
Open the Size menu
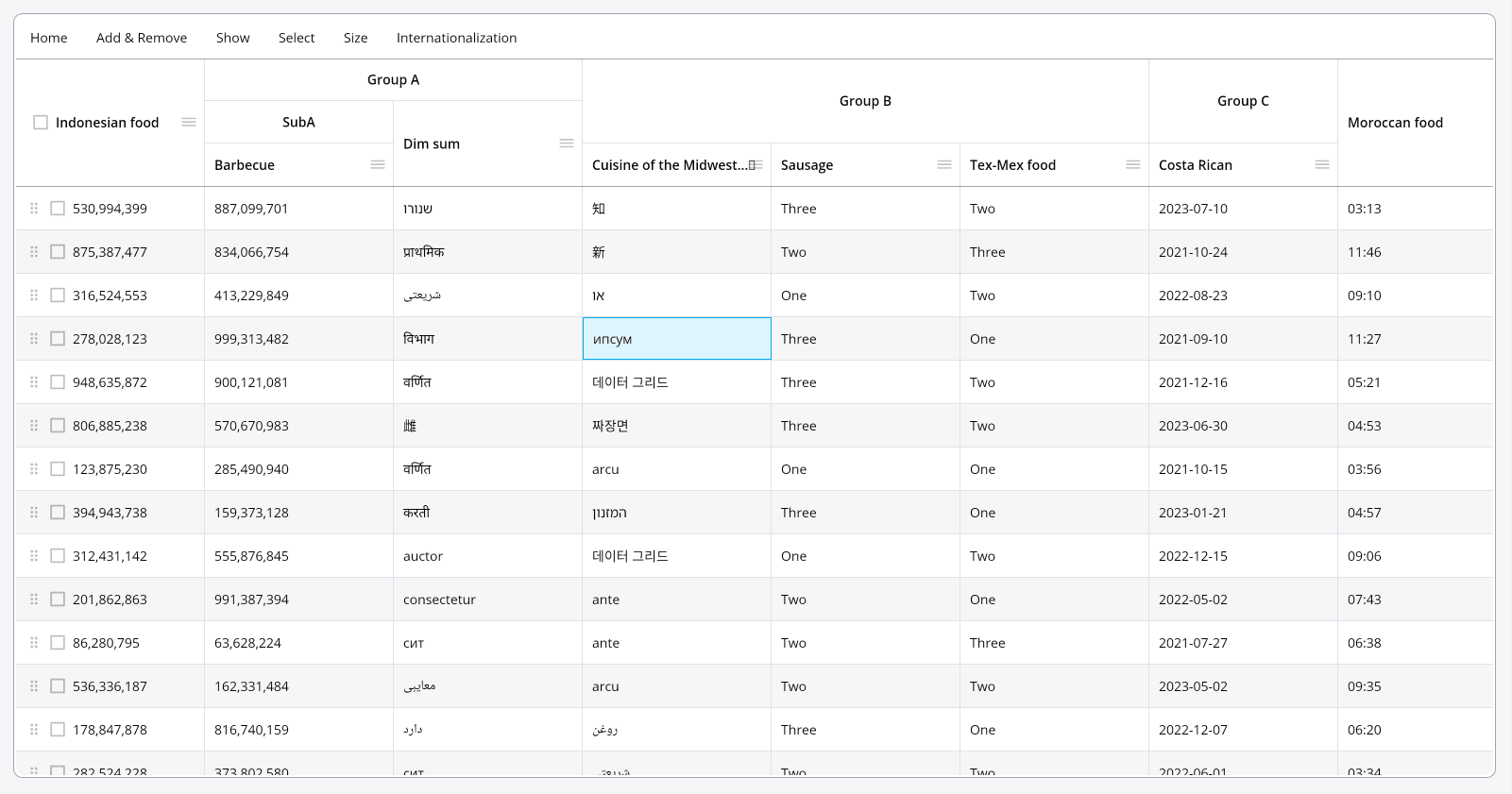pyautogui.click(x=355, y=38)
